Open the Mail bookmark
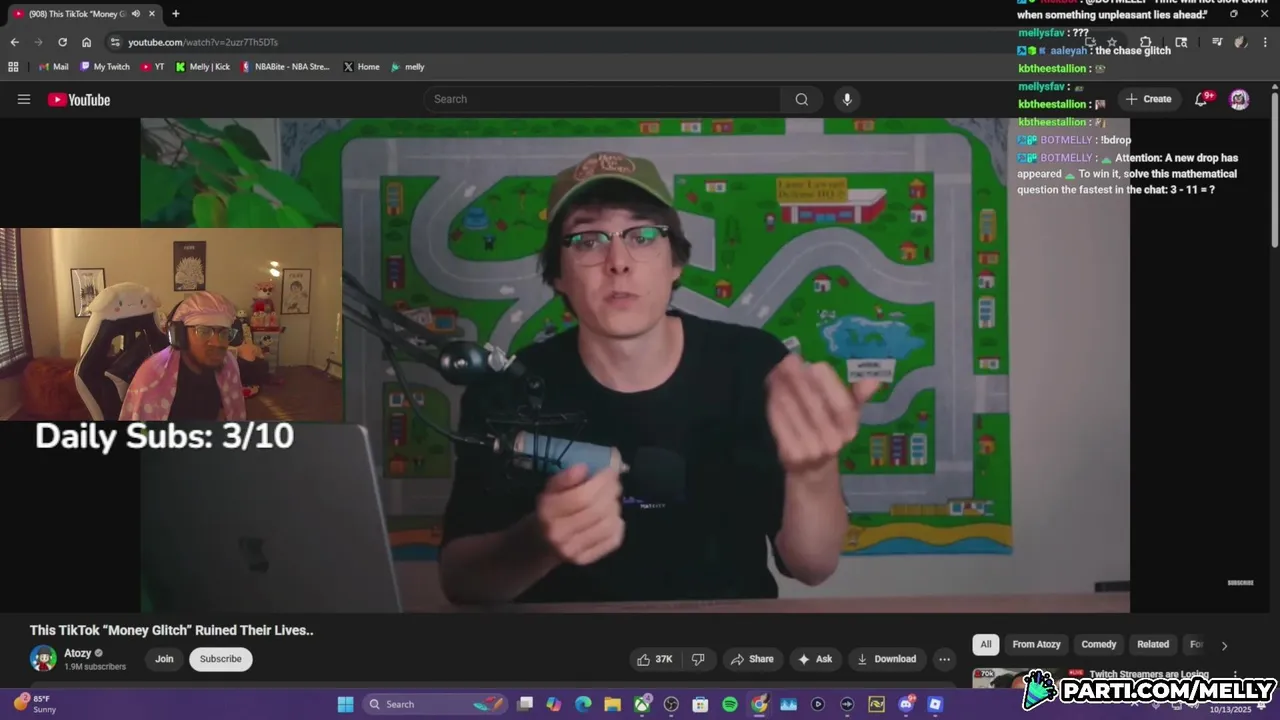1280x720 pixels. [x=54, y=67]
